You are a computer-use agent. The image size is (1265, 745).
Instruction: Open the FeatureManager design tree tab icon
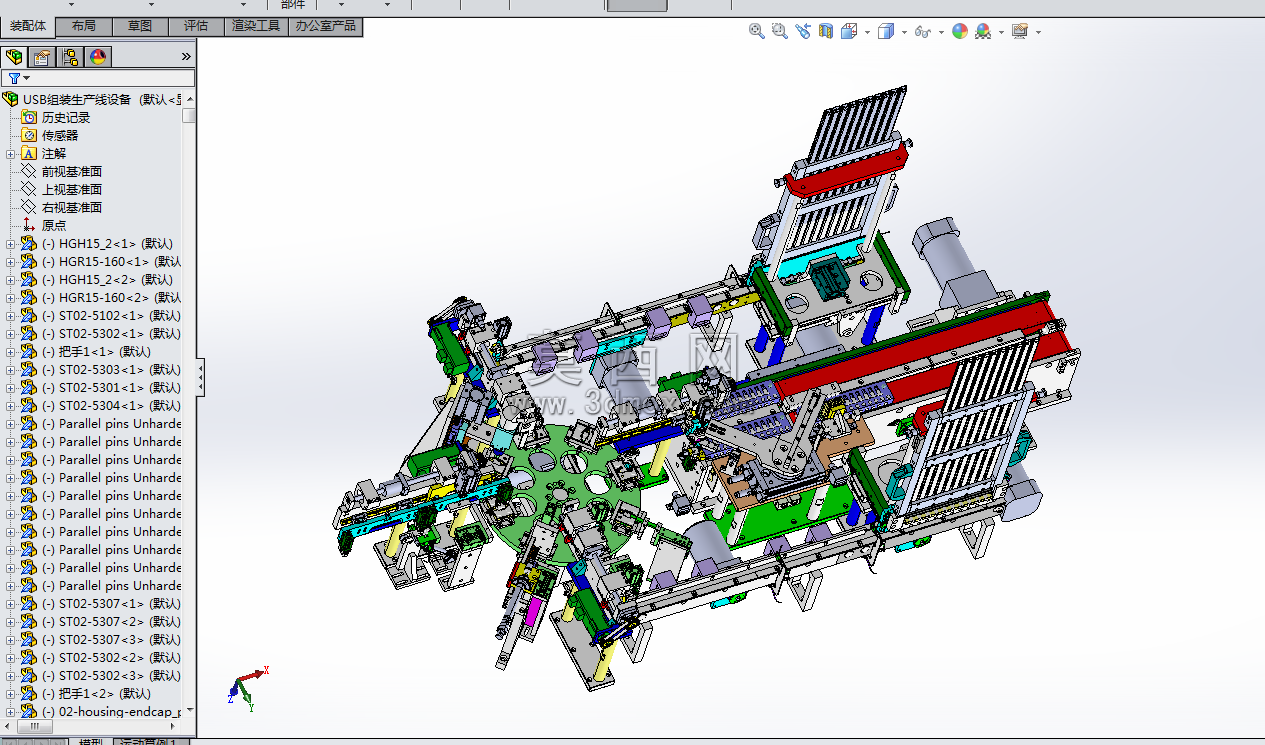click(14, 57)
